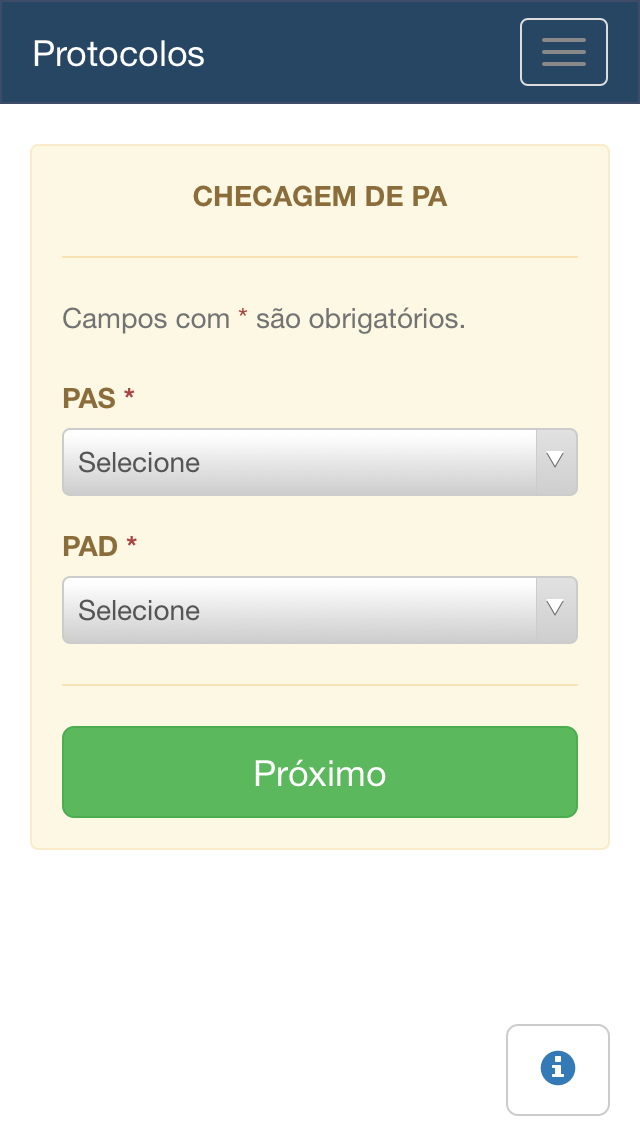Image resolution: width=640 pixels, height=1136 pixels.
Task: Click the asterisk in the required-fields note
Action: coord(243,316)
